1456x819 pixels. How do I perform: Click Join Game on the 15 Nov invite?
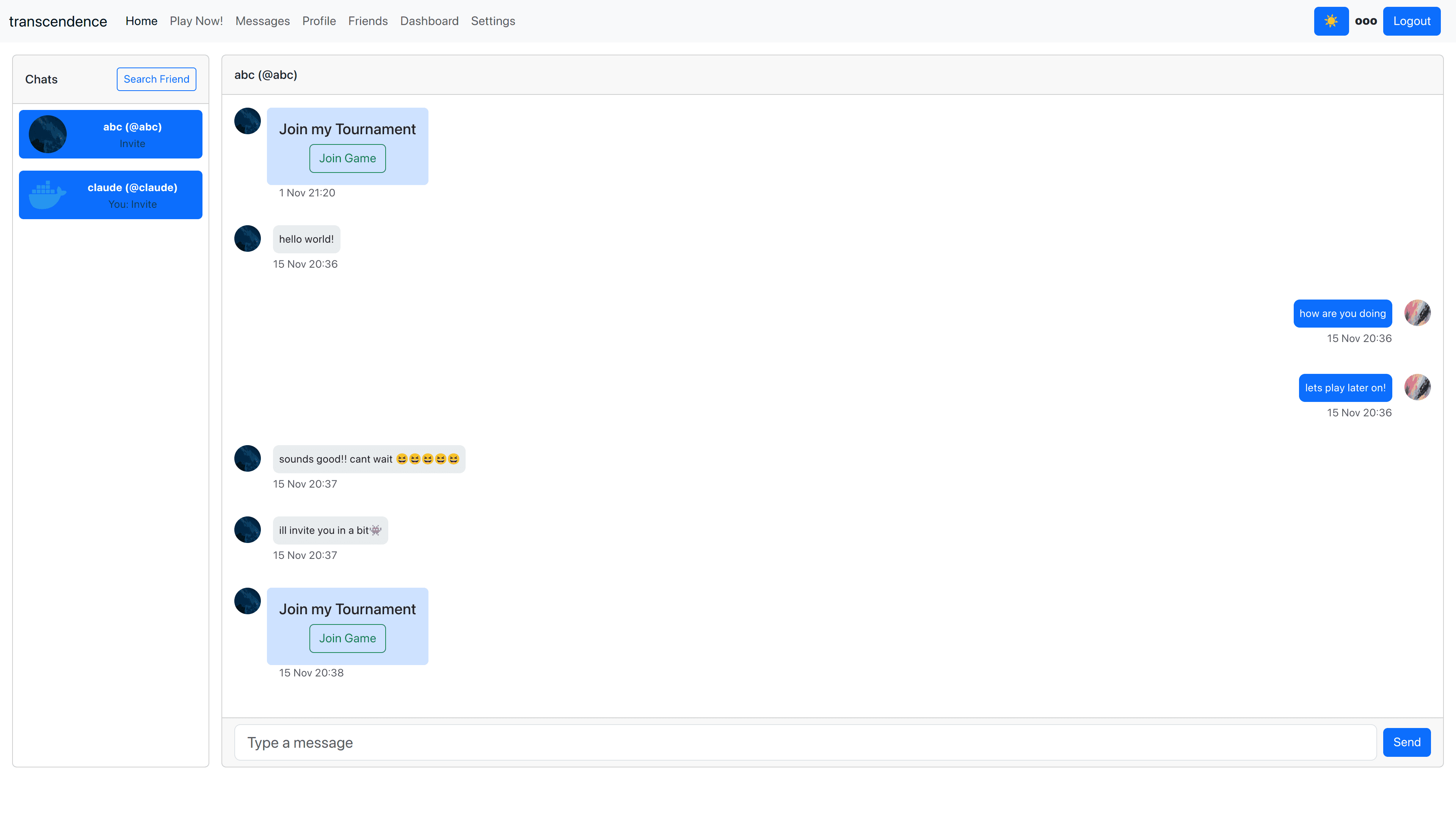pos(347,638)
